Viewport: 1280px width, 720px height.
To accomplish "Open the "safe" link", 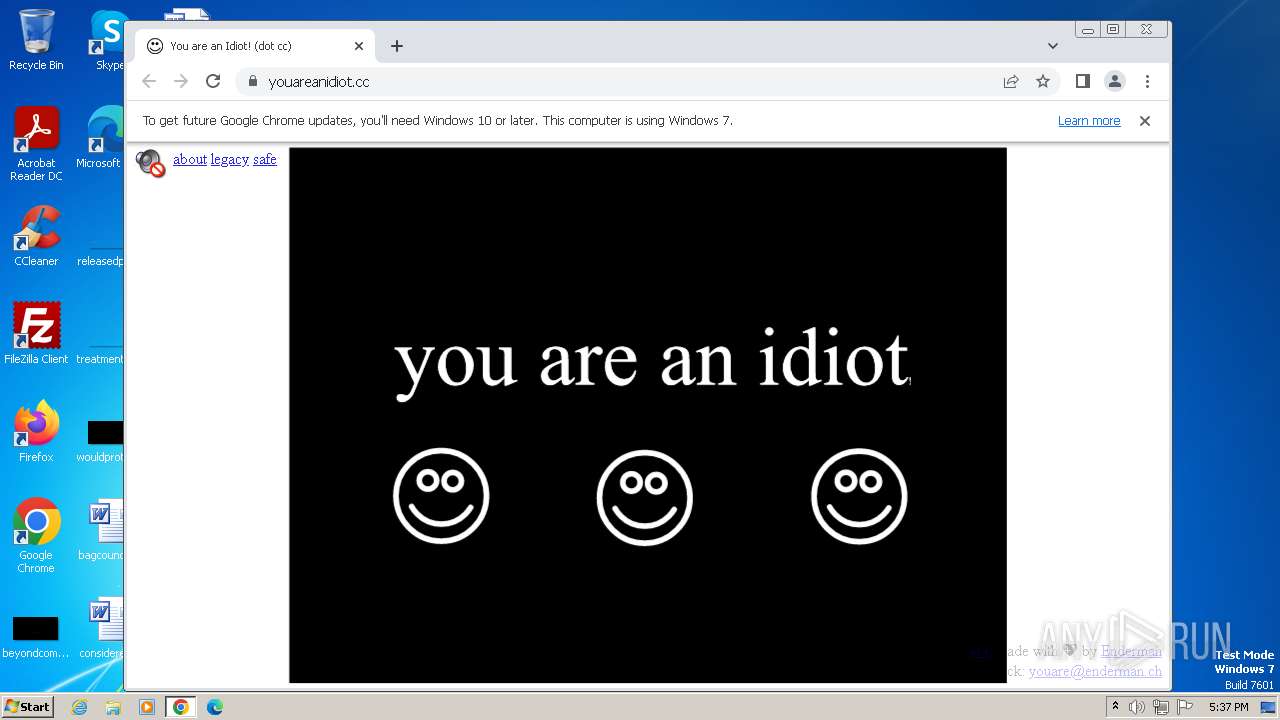I will pyautogui.click(x=265, y=159).
